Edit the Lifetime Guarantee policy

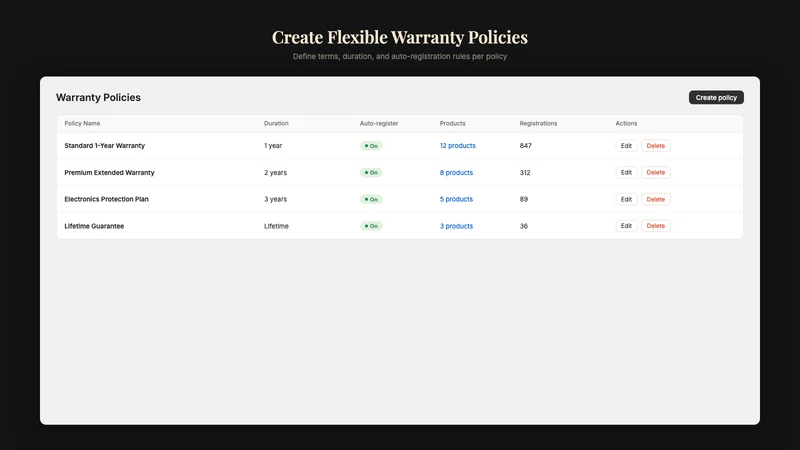tap(626, 226)
